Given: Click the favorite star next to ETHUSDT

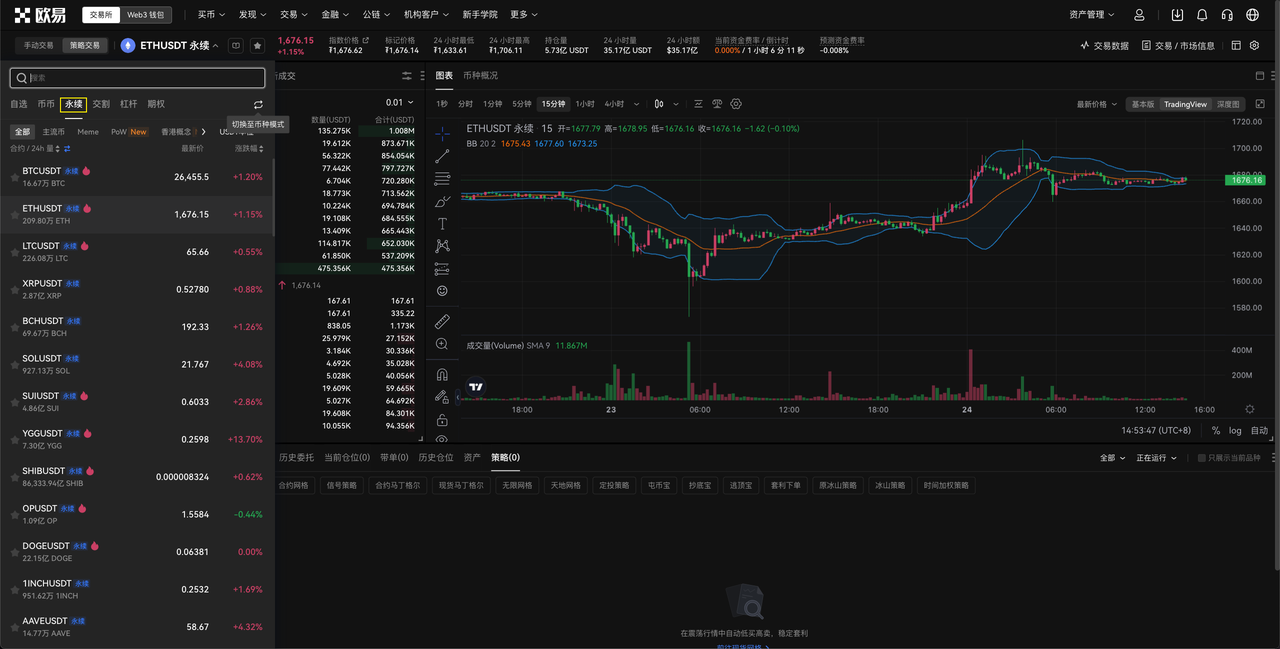Looking at the screenshot, I should 257,46.
